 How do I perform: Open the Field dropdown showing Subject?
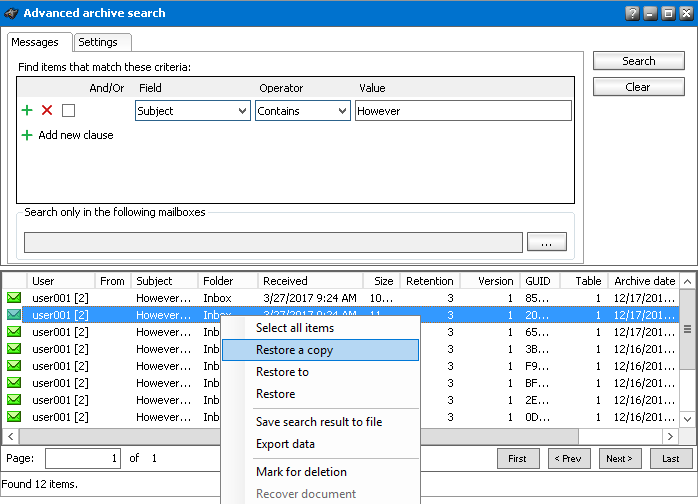coord(192,111)
